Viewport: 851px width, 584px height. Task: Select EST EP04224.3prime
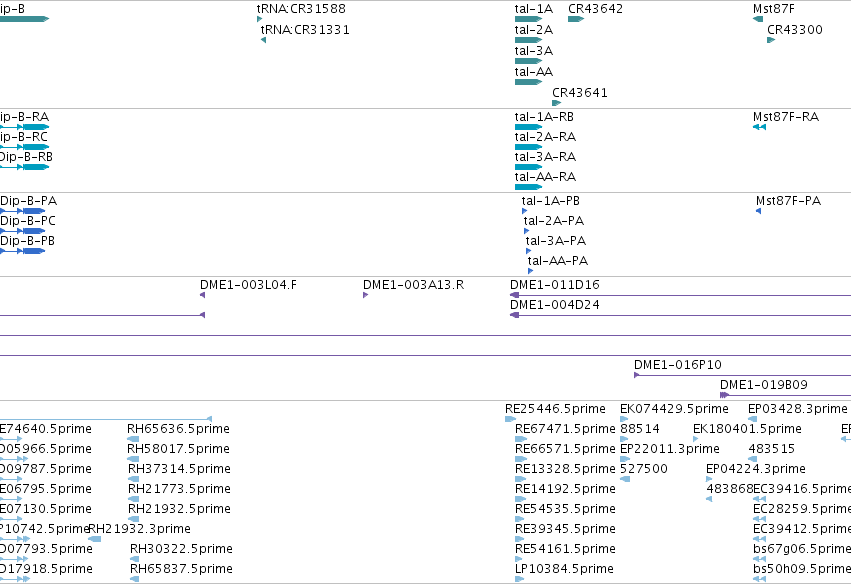pos(755,469)
